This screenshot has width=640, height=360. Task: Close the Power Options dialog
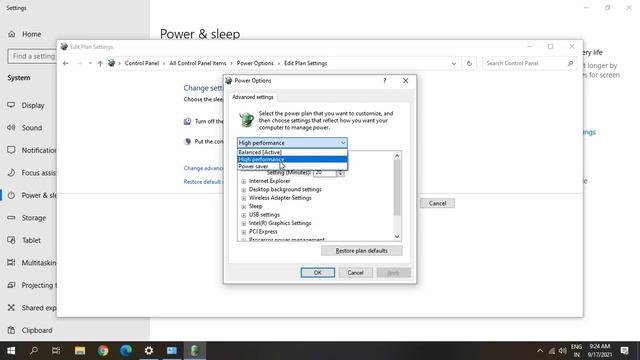(x=405, y=81)
